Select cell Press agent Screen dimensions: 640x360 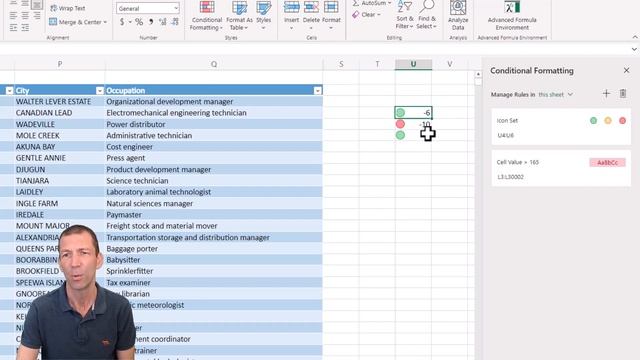[x=214, y=158]
